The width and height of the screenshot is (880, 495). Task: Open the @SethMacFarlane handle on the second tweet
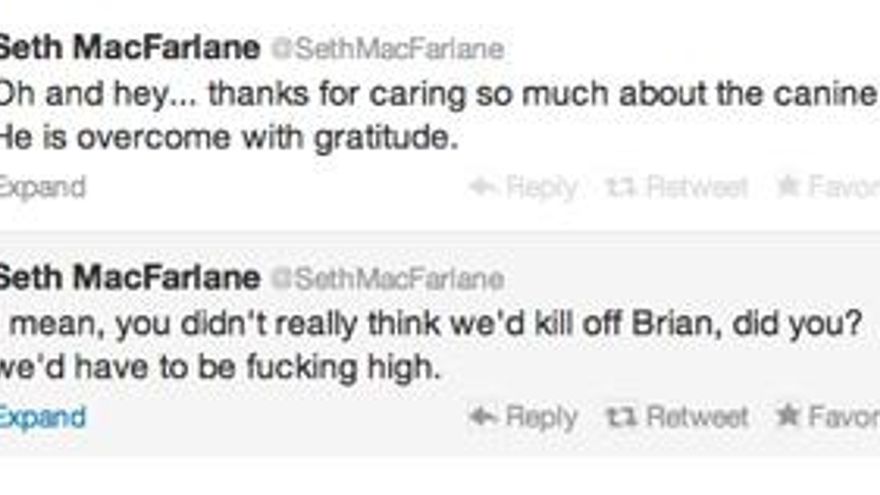click(388, 278)
